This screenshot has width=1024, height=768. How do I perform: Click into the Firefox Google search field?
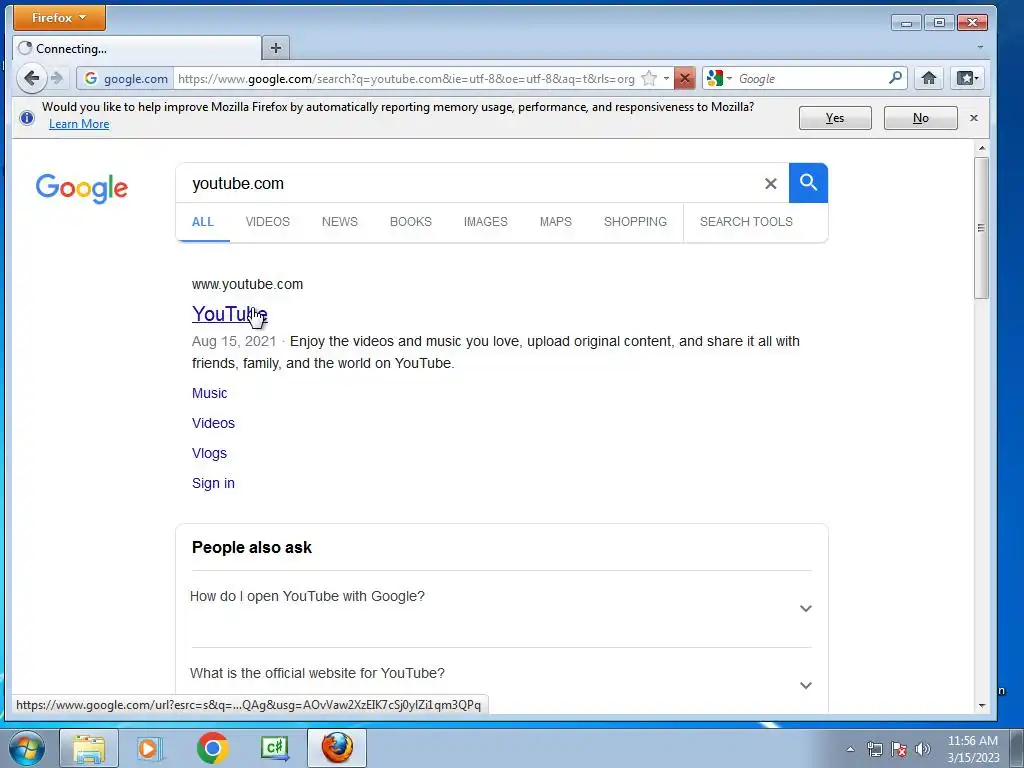click(x=810, y=78)
